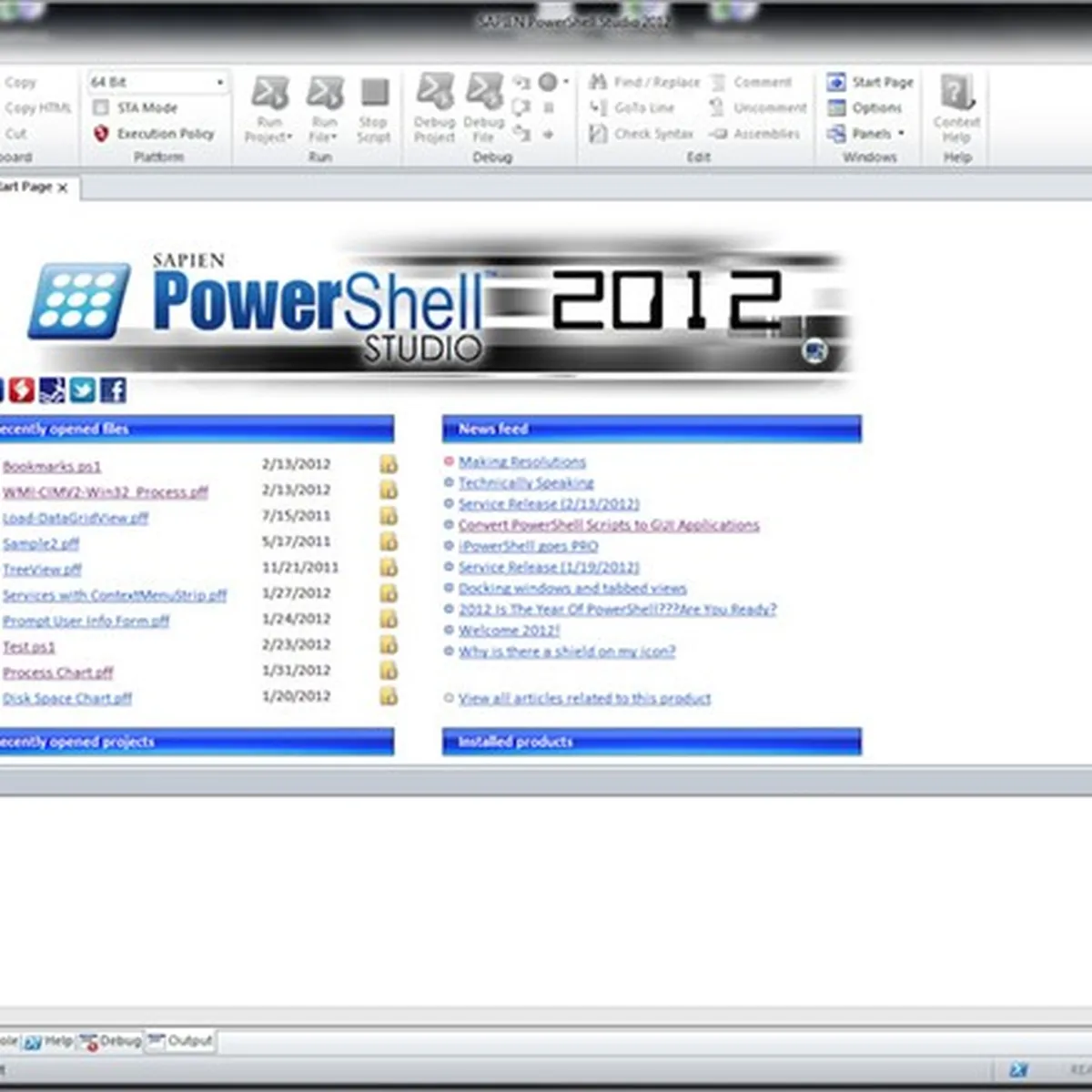Click the Assemblies icon
The height and width of the screenshot is (1092, 1092).
[x=718, y=134]
